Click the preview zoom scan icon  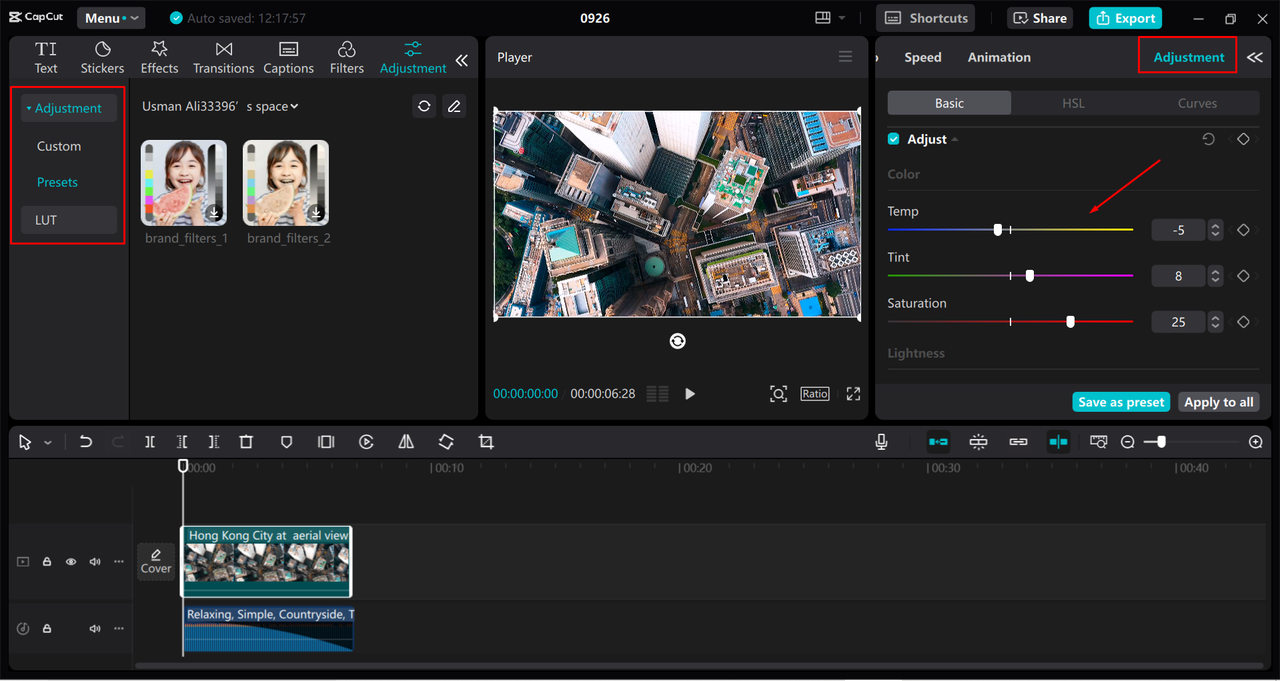[x=778, y=394]
